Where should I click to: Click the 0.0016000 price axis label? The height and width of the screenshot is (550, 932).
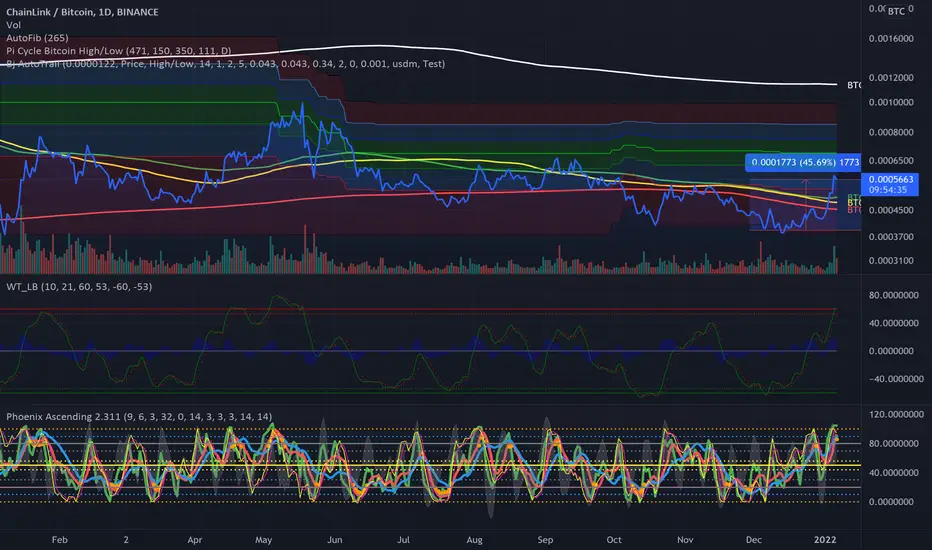(x=891, y=39)
